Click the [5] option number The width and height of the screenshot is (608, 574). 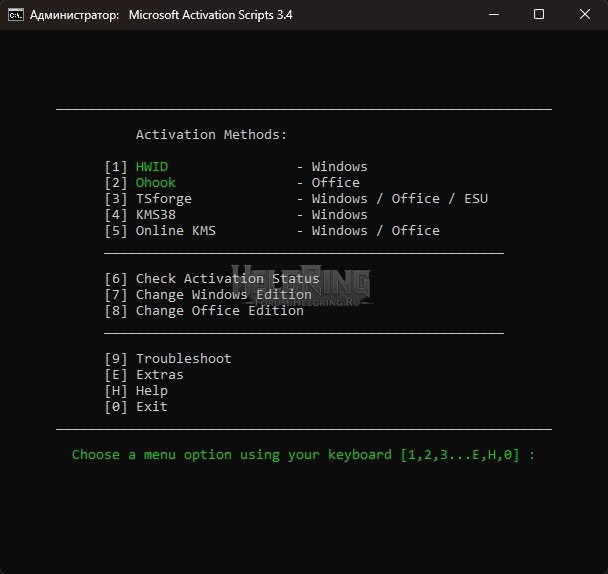coord(116,231)
